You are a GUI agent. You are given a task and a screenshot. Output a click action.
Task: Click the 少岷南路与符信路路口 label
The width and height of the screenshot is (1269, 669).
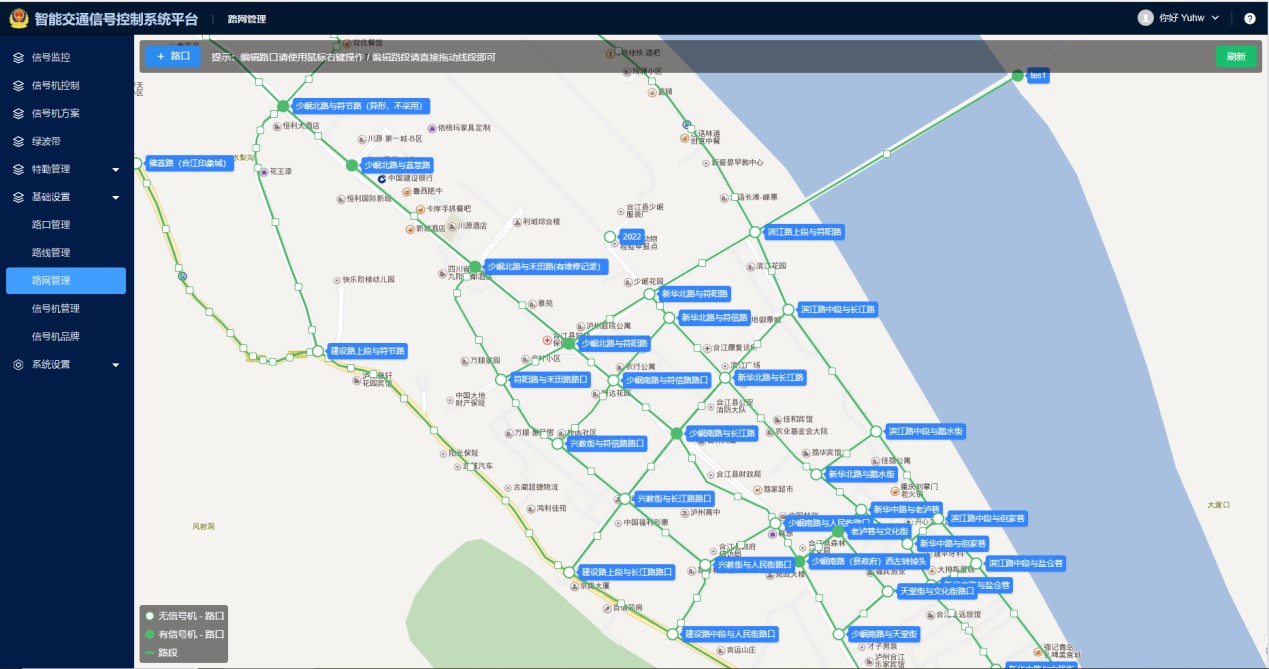tap(666, 380)
